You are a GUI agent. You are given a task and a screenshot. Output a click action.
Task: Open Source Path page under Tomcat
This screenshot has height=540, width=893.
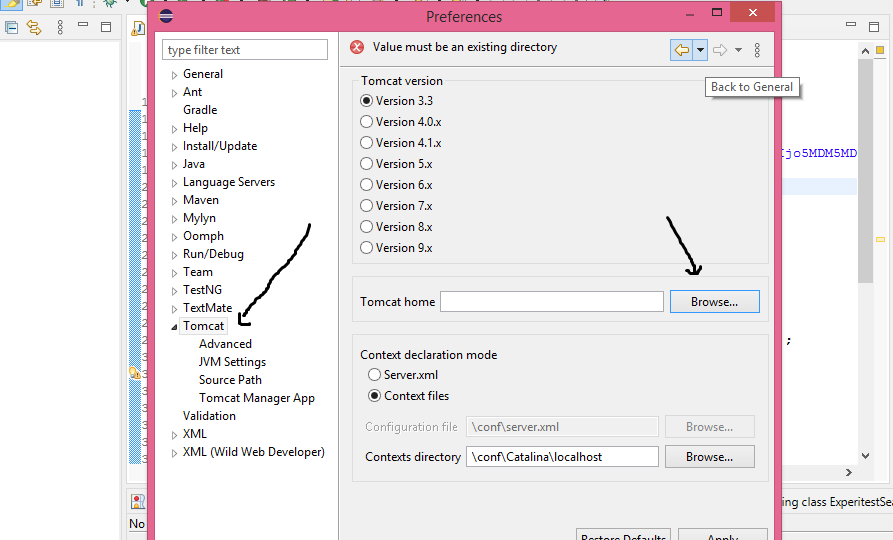coord(230,380)
